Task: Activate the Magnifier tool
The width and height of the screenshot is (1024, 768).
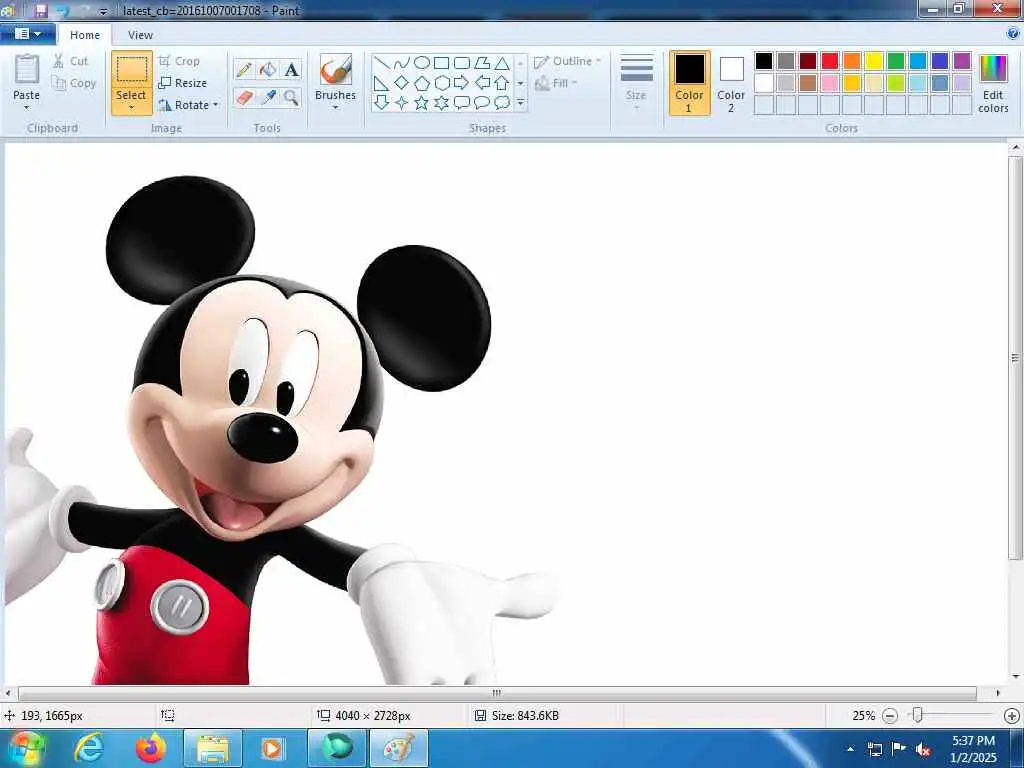Action: click(291, 98)
